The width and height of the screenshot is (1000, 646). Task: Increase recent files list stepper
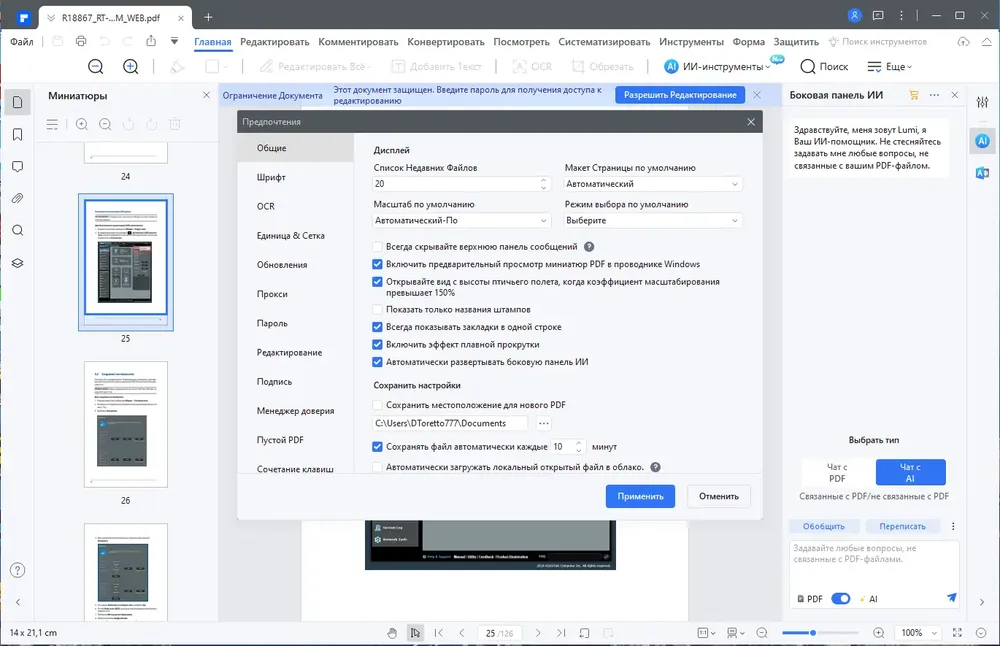point(543,180)
